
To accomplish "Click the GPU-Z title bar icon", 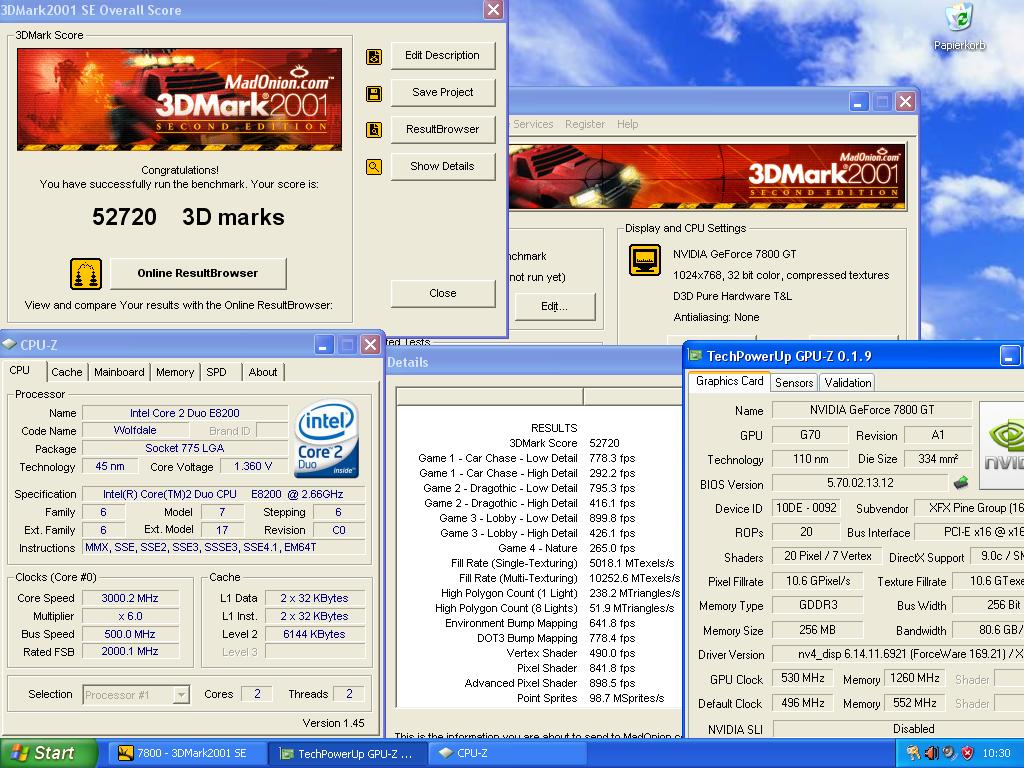I will 695,355.
